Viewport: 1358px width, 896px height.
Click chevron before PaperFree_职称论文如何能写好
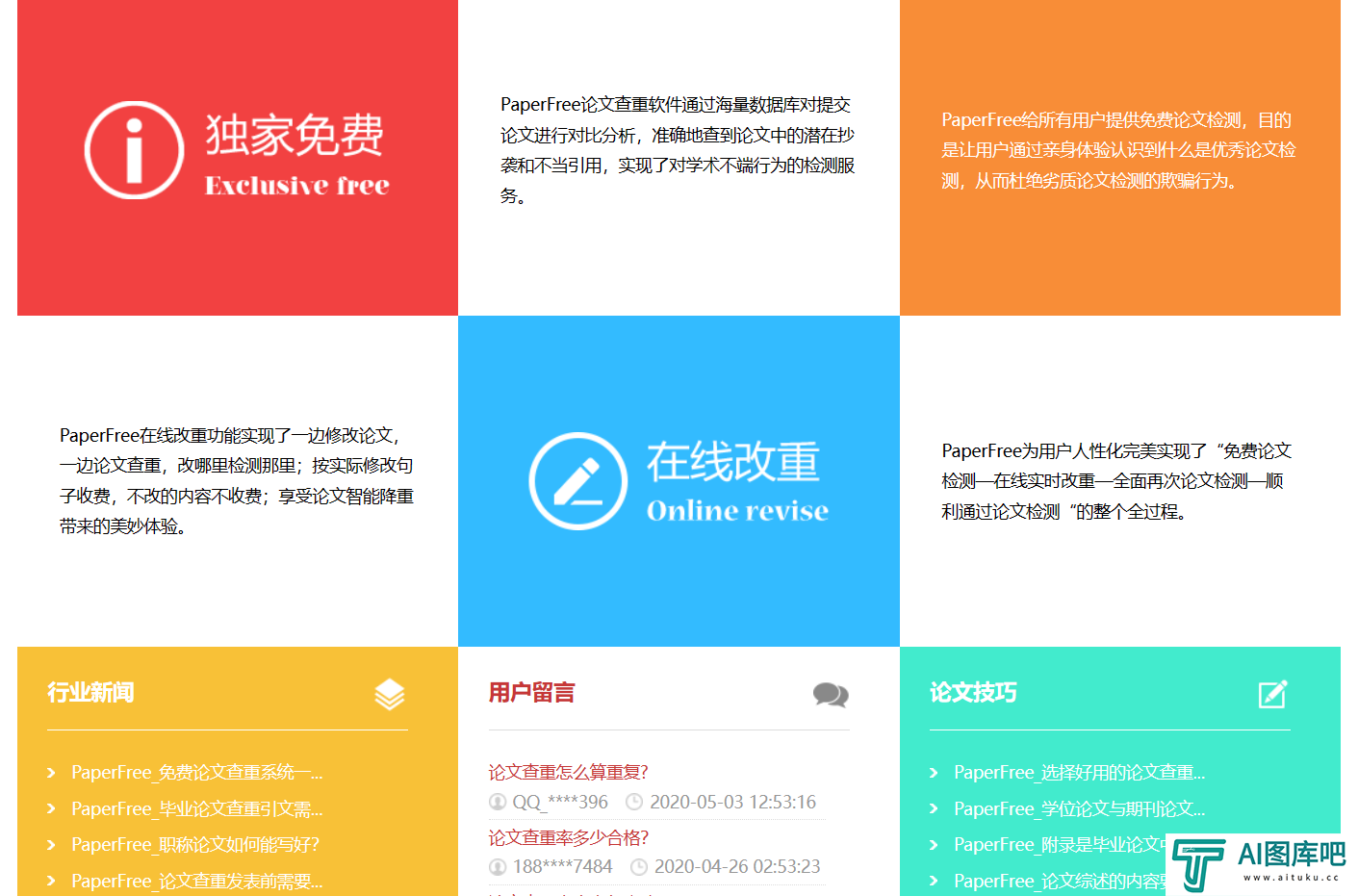52,845
